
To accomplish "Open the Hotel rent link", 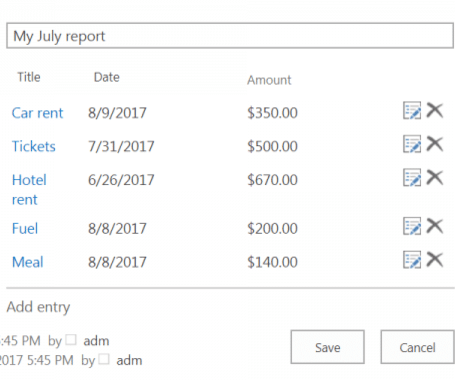I will (29, 190).
